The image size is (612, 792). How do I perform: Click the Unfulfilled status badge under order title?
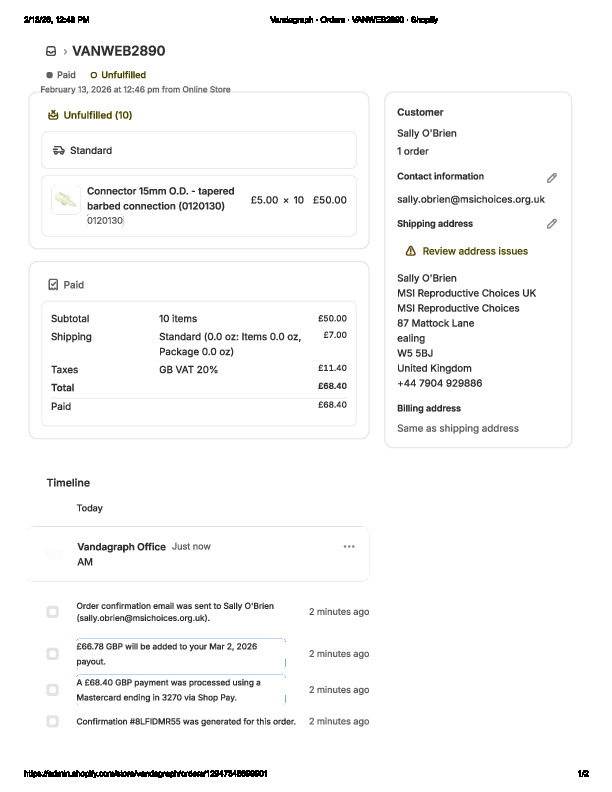pyautogui.click(x=118, y=75)
